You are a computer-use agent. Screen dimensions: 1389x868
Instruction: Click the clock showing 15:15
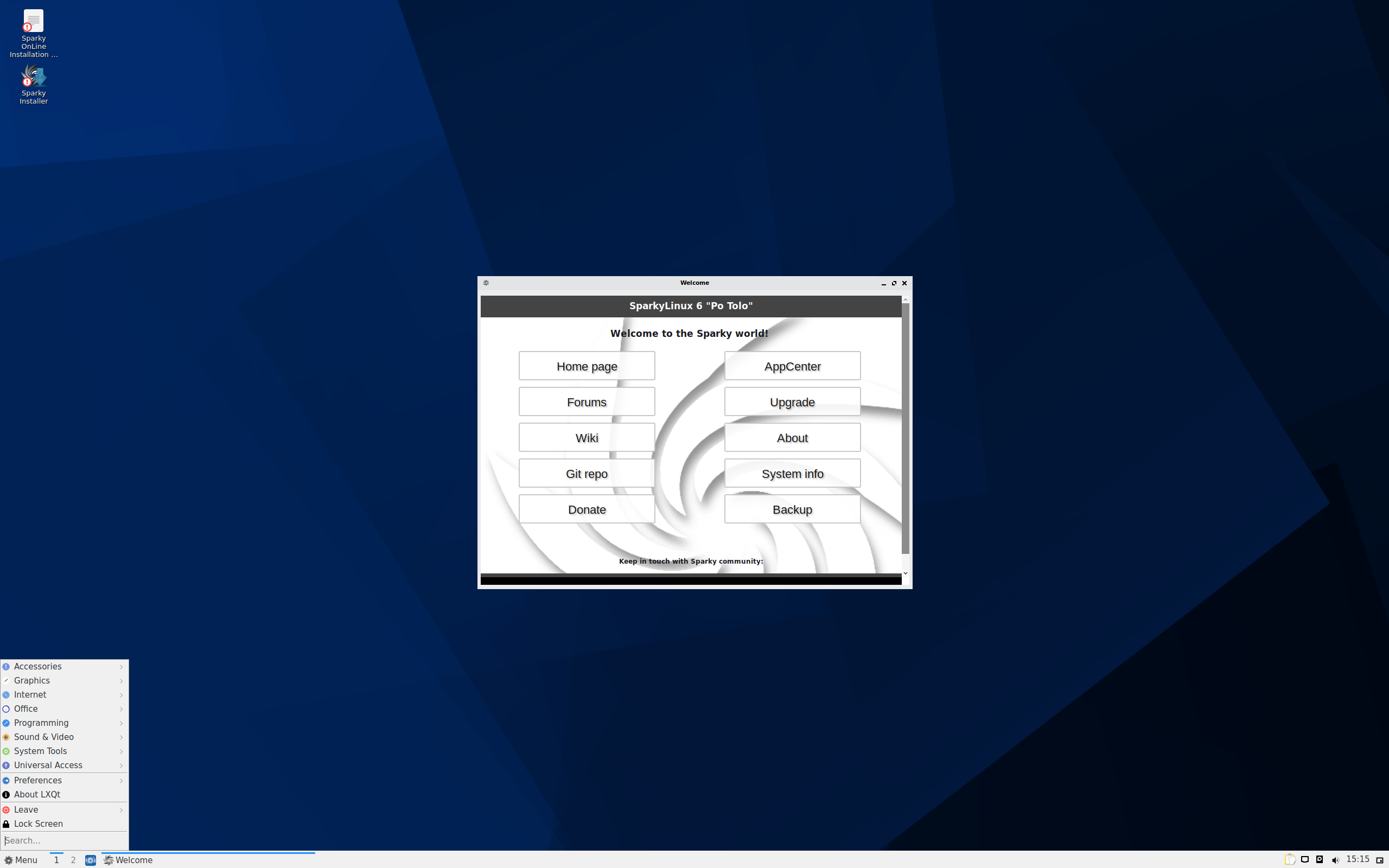click(x=1358, y=859)
